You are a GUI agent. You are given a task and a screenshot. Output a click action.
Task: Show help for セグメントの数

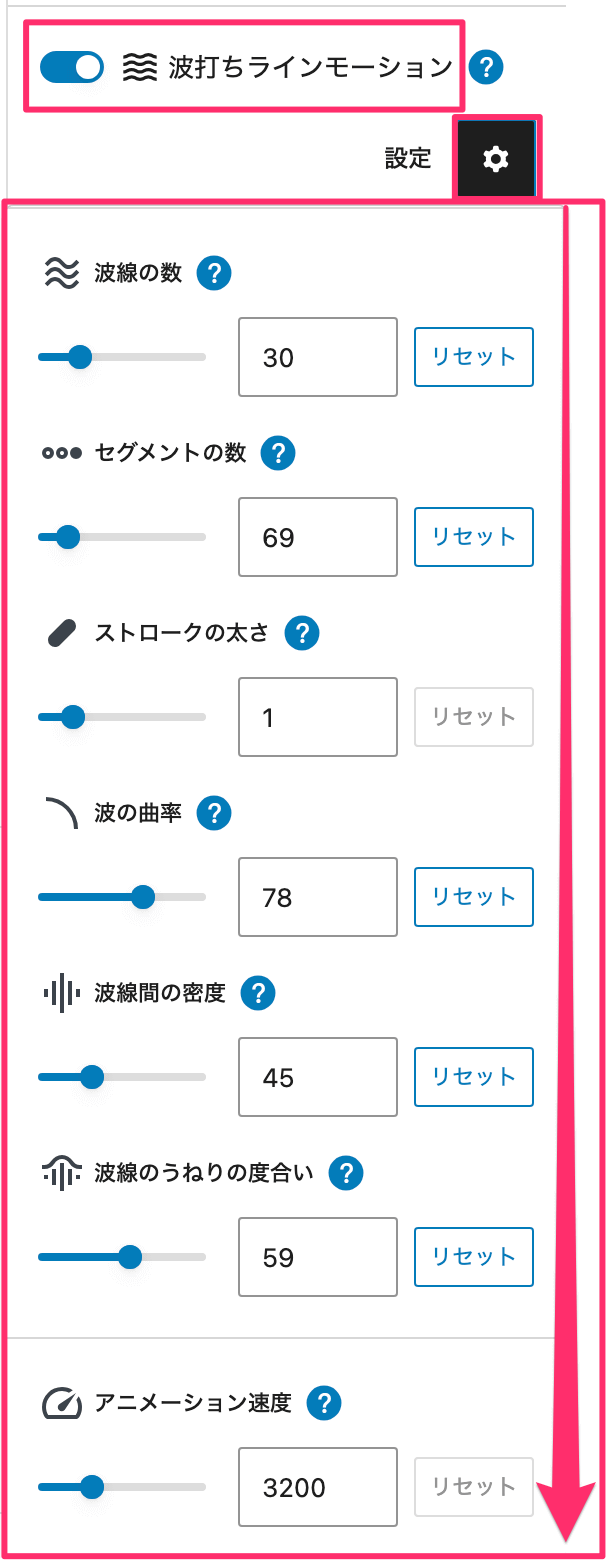[x=278, y=453]
